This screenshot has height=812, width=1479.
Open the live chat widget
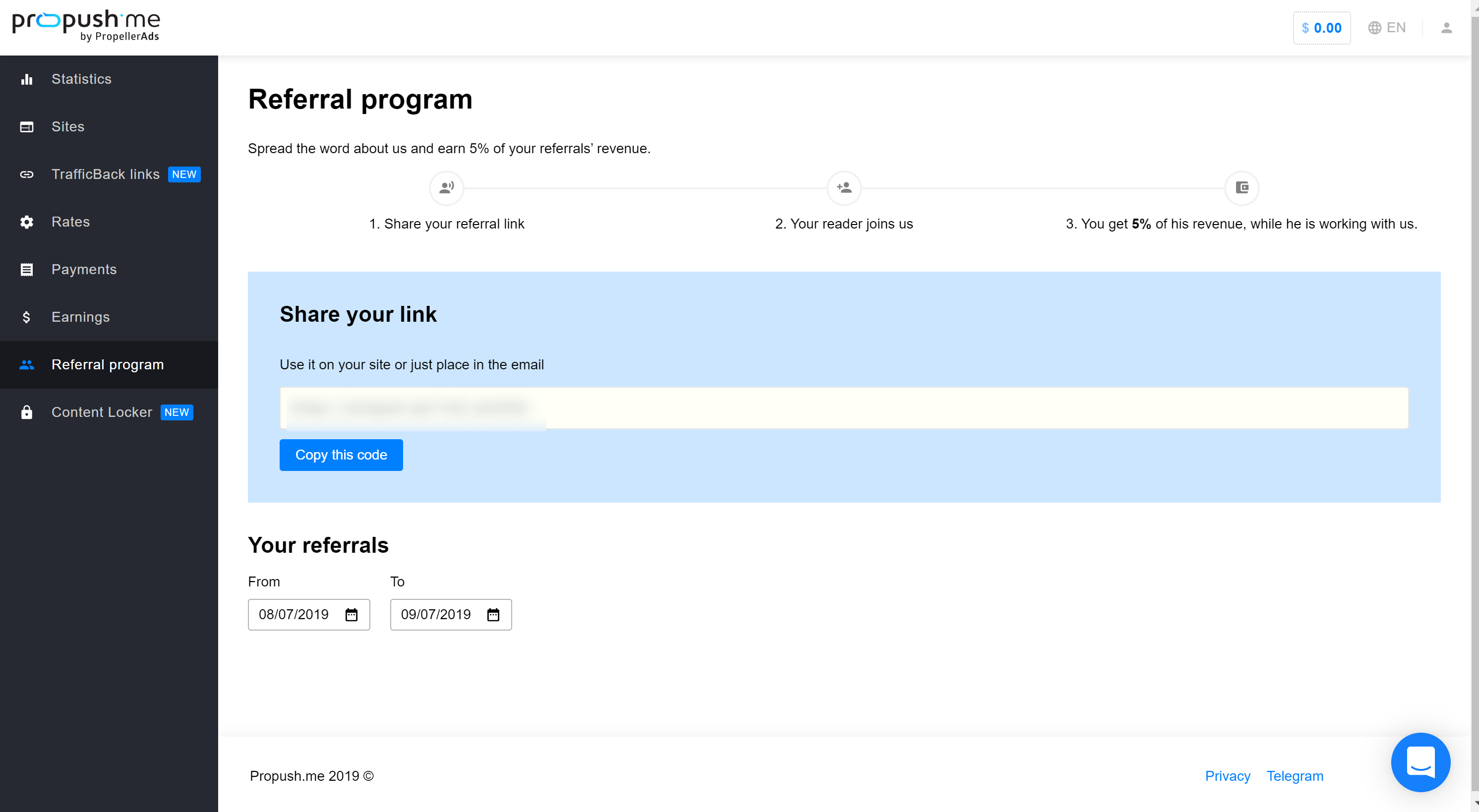(1420, 762)
